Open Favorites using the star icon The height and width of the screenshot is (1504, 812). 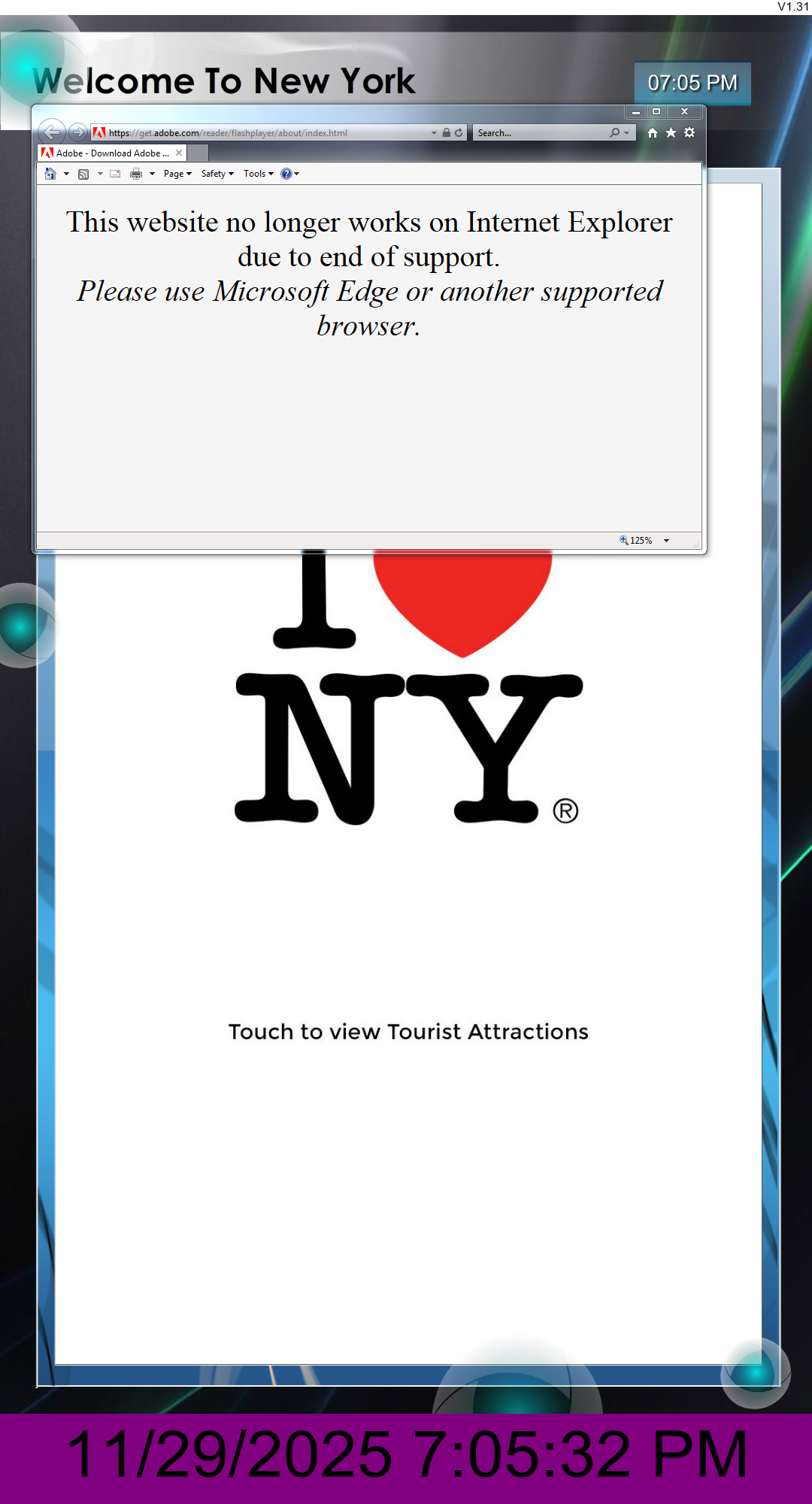pos(671,132)
